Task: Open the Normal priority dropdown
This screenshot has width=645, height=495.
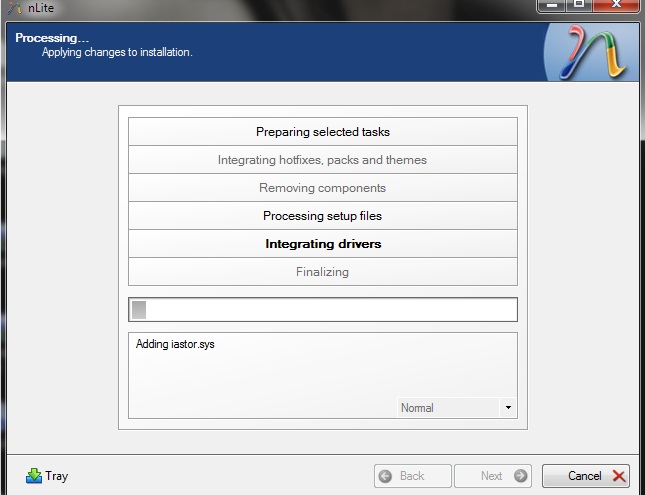Action: 455,408
